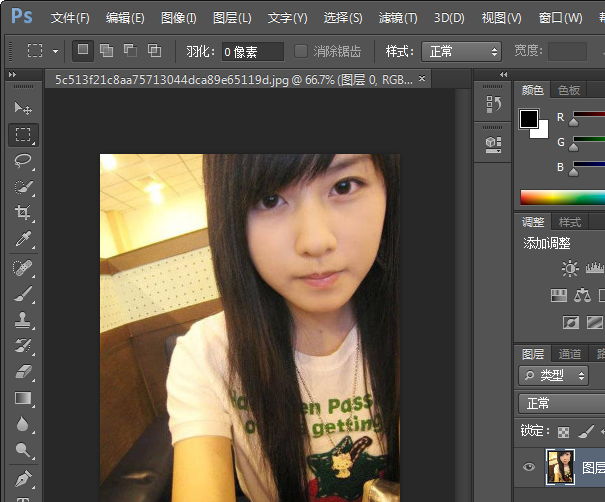
Task: Select the Move tool
Action: (23, 108)
